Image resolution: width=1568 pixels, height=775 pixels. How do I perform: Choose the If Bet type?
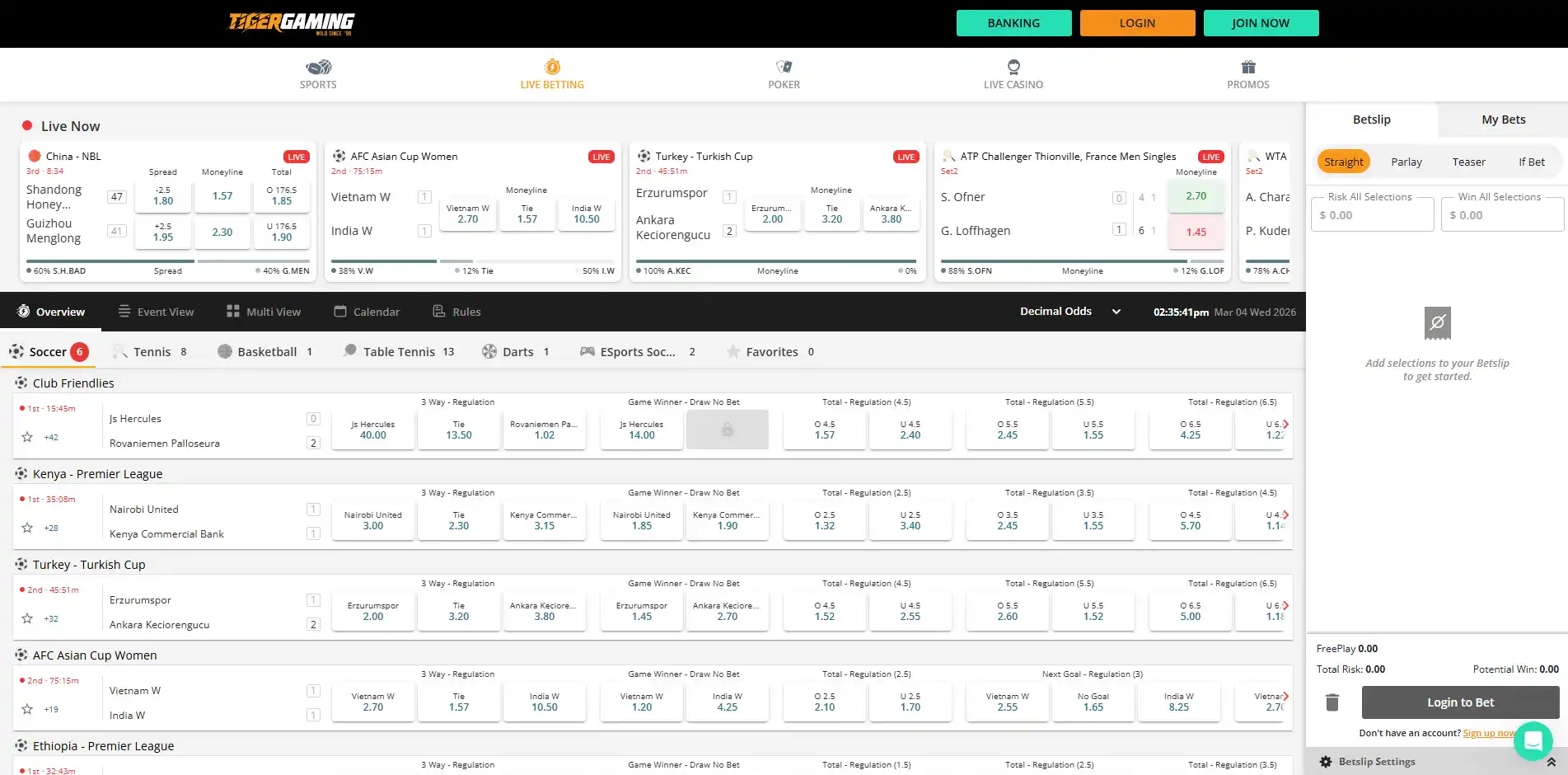coord(1532,162)
